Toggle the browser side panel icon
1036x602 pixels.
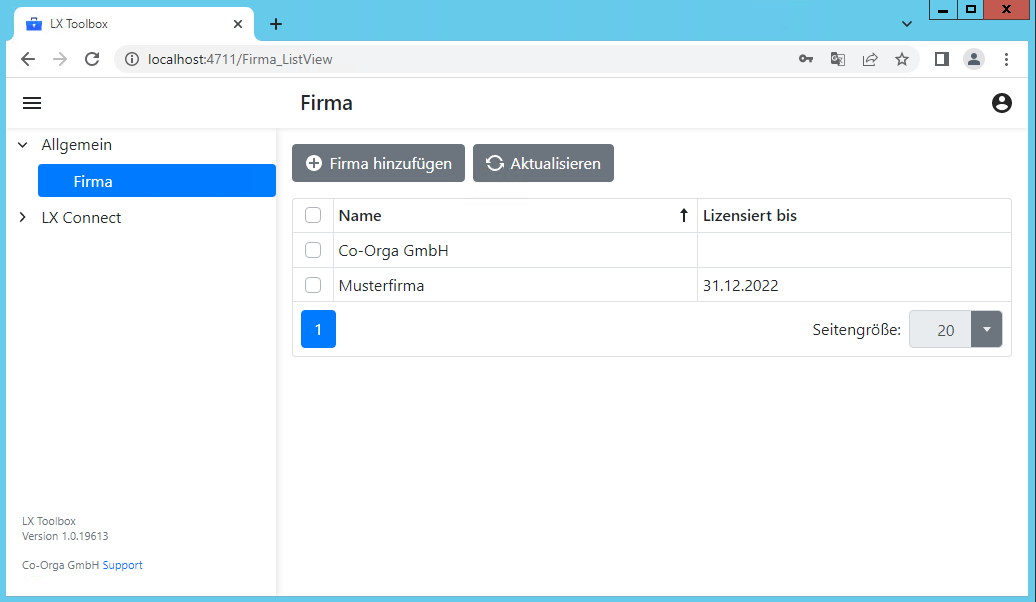pos(941,59)
